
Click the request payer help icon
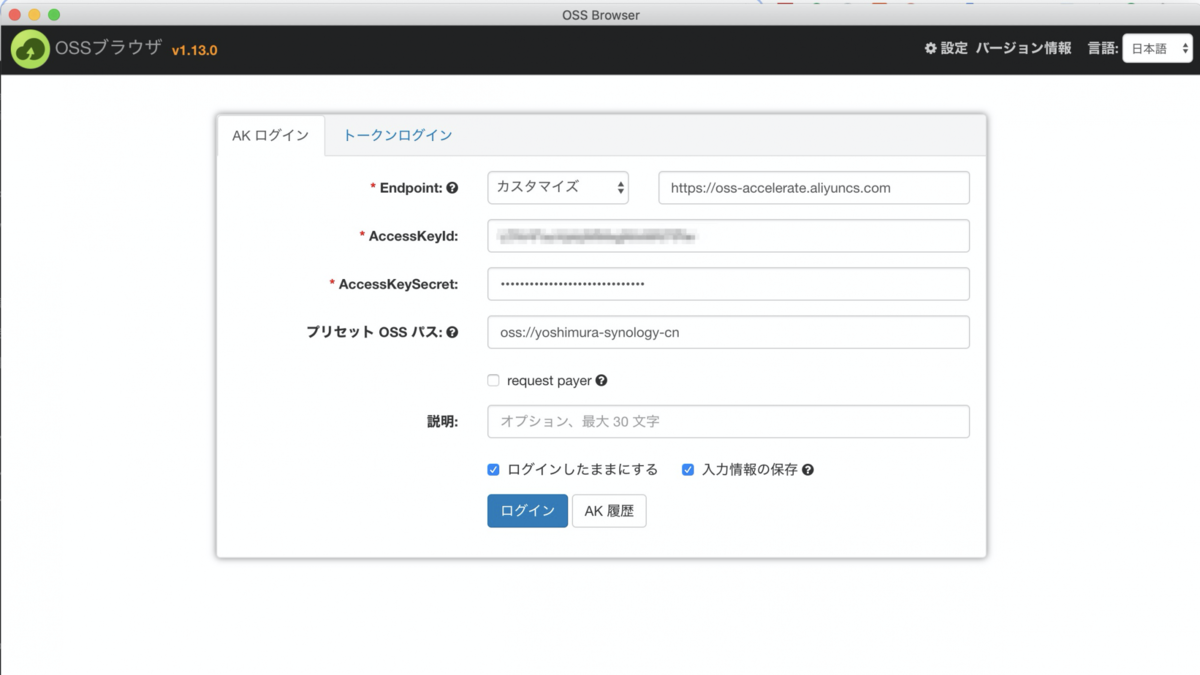point(601,381)
